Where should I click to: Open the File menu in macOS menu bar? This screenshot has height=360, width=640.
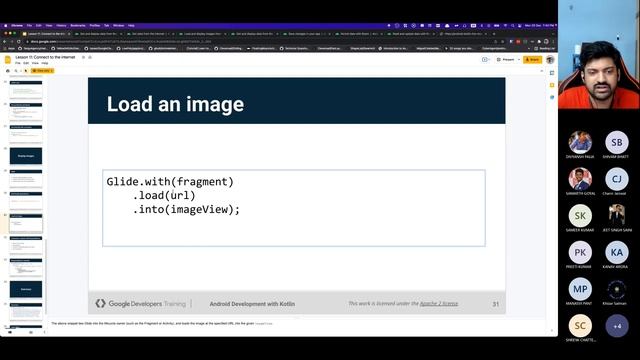pyautogui.click(x=29, y=26)
